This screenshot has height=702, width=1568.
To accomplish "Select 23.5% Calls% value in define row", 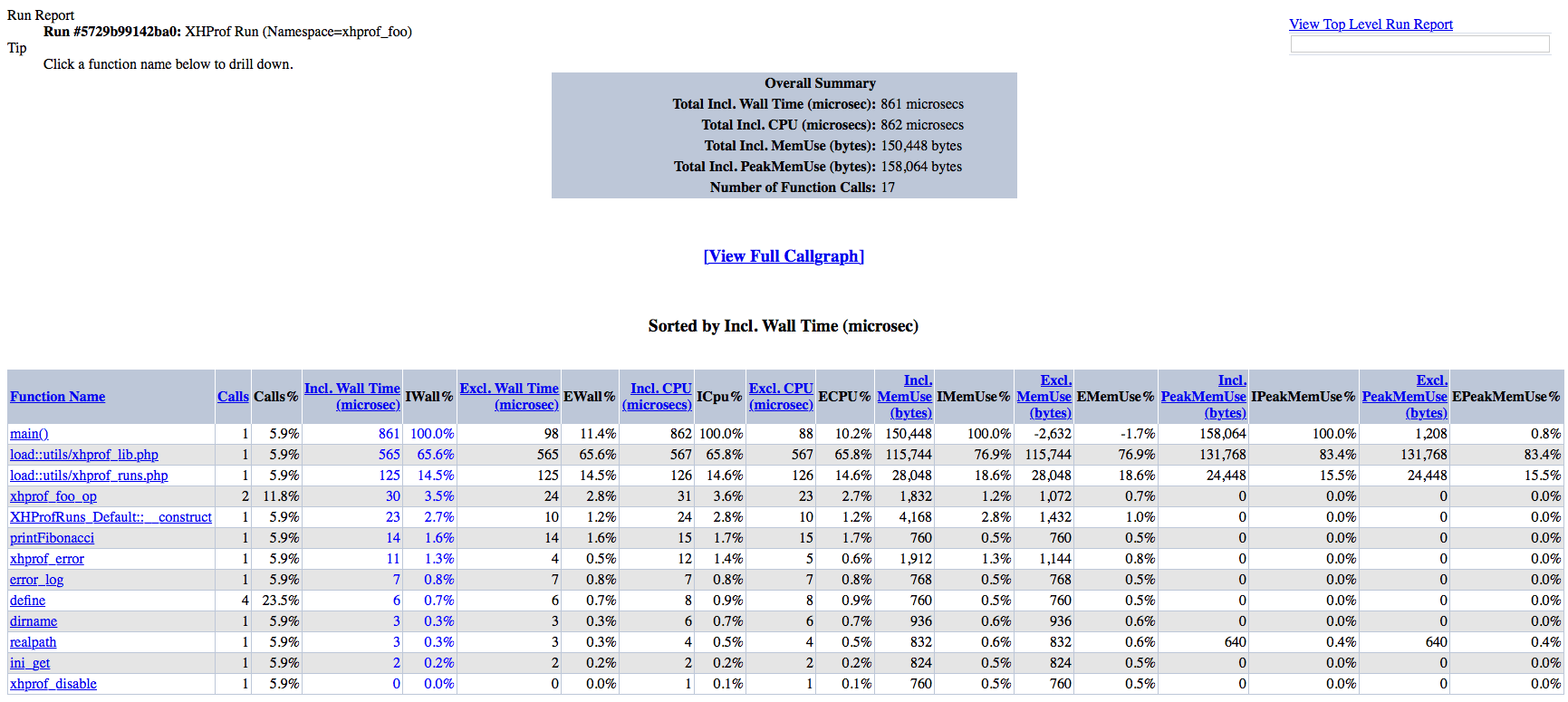I will pos(281,601).
